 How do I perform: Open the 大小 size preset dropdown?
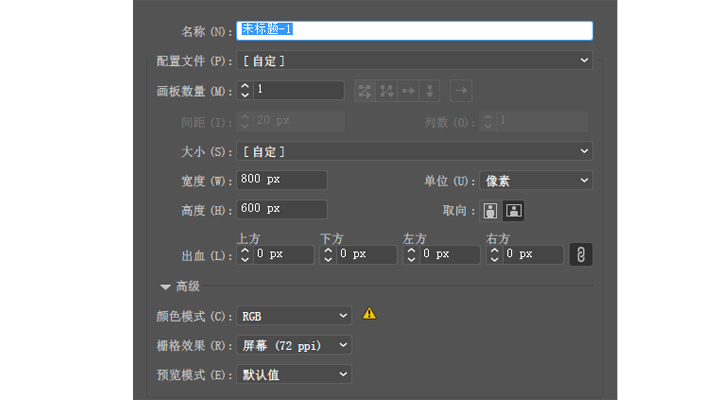click(414, 151)
